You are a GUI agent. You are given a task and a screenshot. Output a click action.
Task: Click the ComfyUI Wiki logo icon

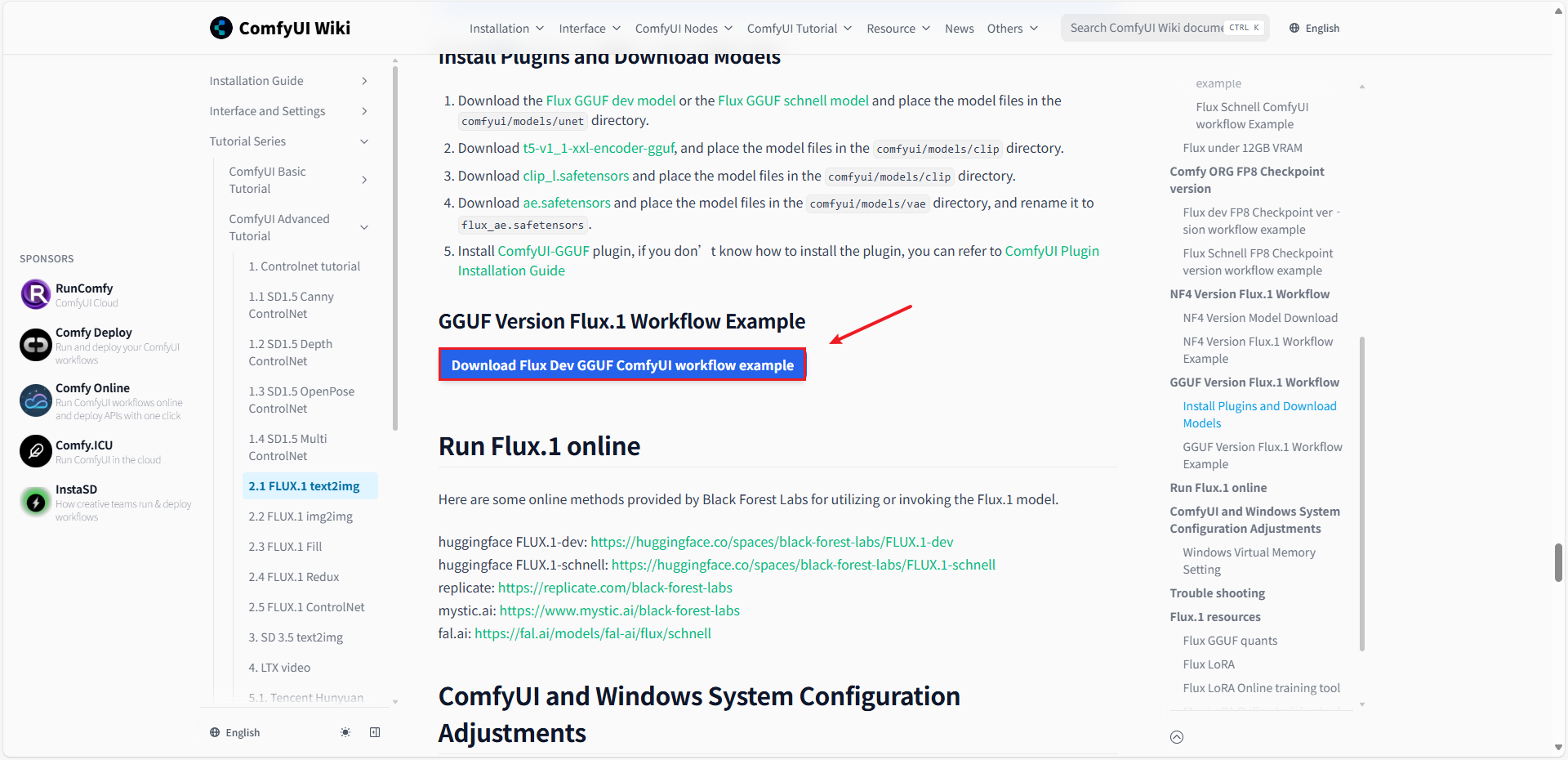point(220,28)
